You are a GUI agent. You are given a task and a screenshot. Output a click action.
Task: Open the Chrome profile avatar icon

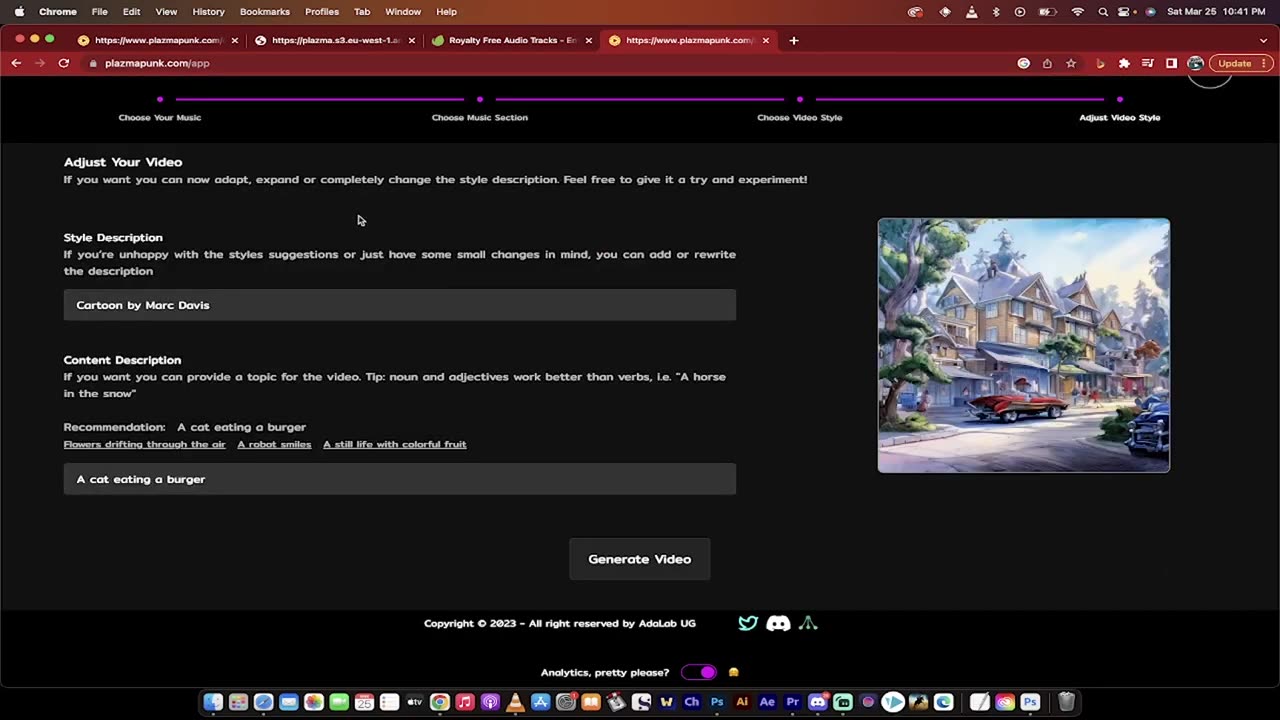[1195, 63]
